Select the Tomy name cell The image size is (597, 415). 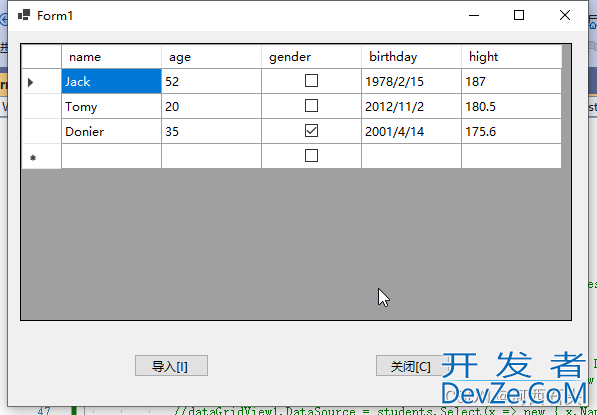[x=111, y=106]
